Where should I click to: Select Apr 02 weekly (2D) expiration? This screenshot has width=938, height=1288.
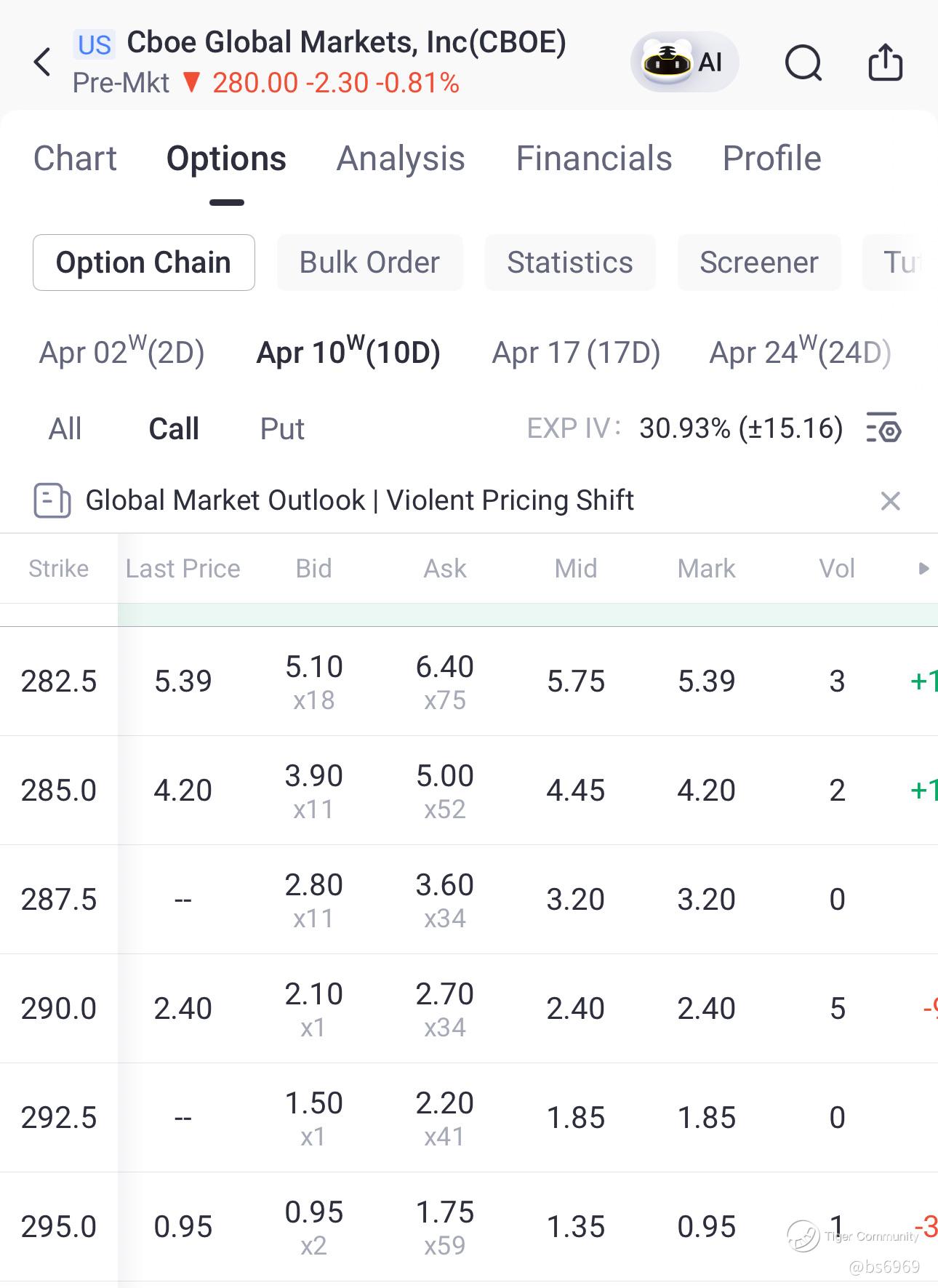pos(121,353)
